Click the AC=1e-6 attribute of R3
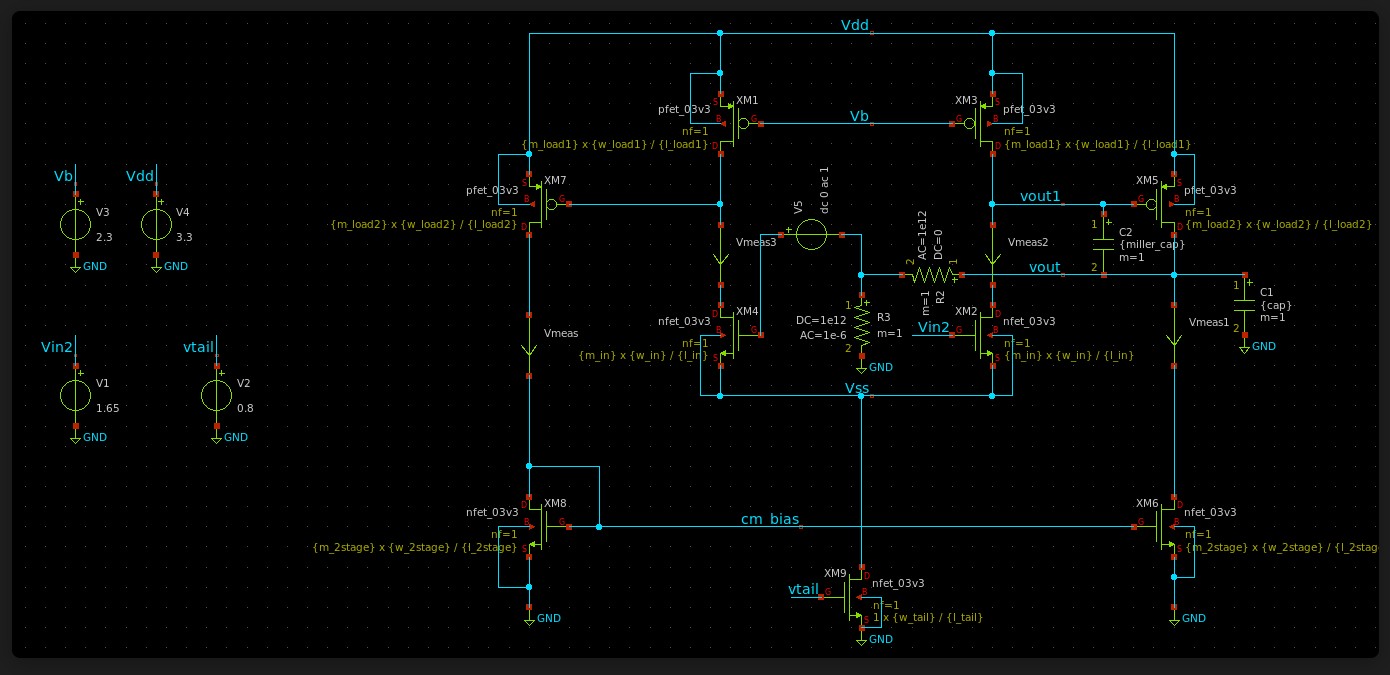Viewport: 1390px width, 675px height. [x=823, y=335]
